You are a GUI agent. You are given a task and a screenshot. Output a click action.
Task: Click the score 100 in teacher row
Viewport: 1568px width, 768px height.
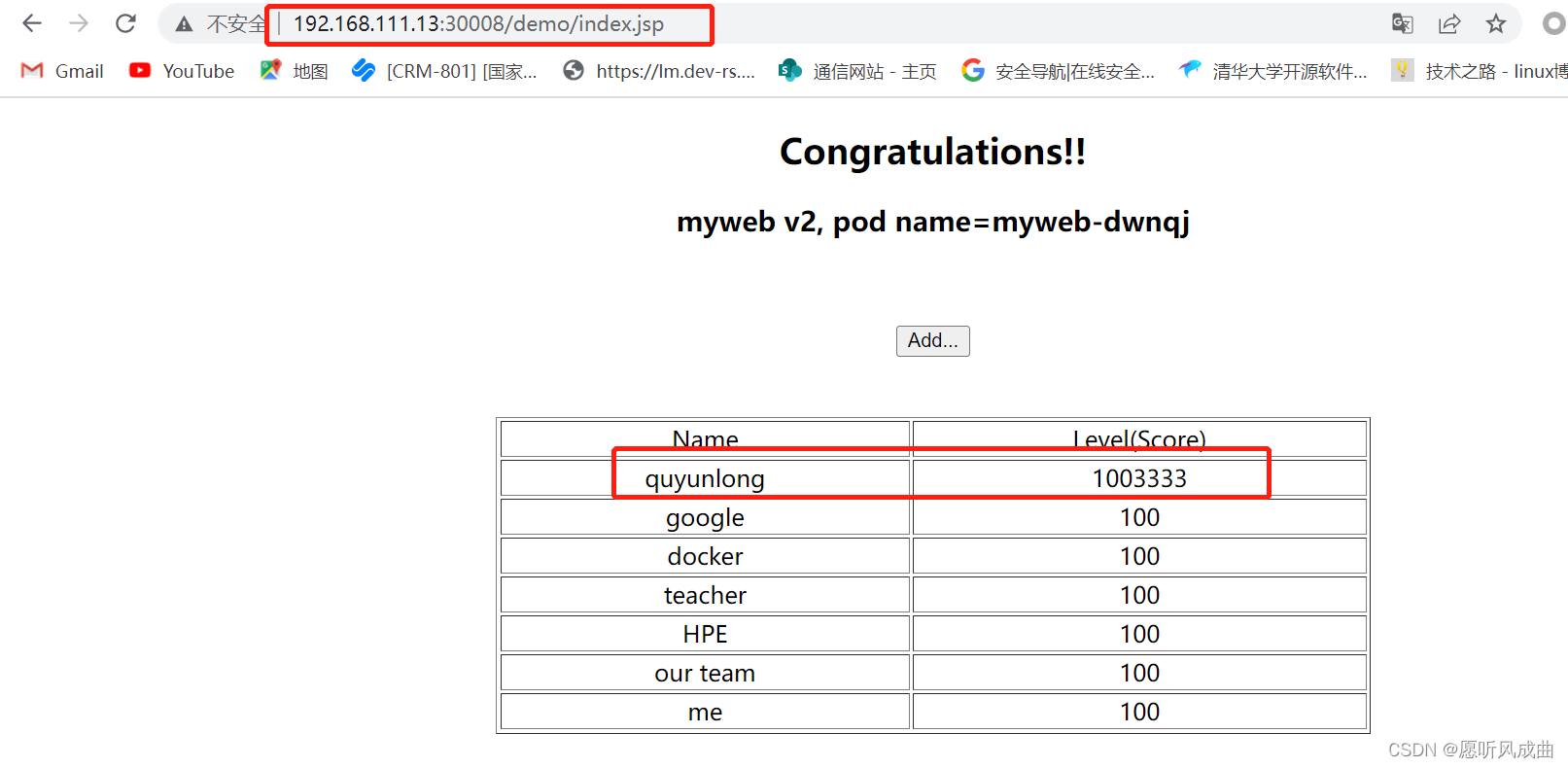(x=1139, y=595)
